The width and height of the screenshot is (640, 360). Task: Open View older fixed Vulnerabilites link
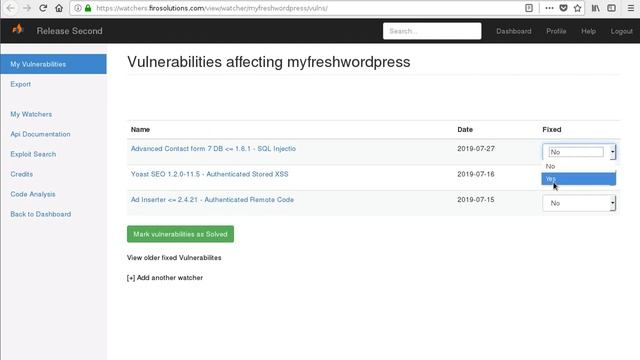tap(174, 258)
